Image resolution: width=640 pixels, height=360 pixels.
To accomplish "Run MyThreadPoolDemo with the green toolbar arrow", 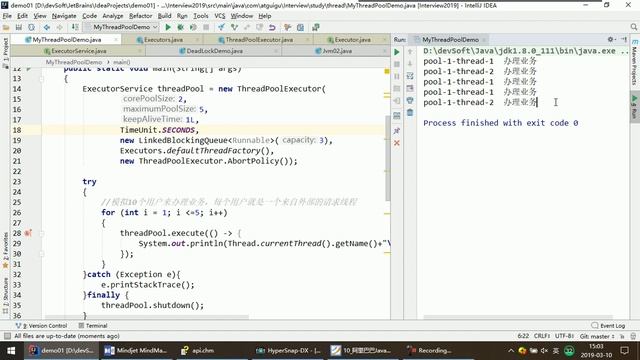I will (x=168, y=27).
